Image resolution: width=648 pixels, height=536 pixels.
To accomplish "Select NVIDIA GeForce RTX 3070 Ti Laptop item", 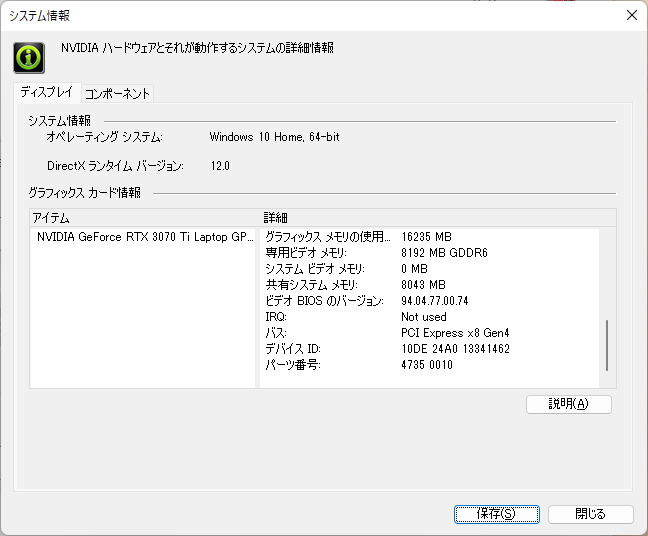I will coord(145,237).
